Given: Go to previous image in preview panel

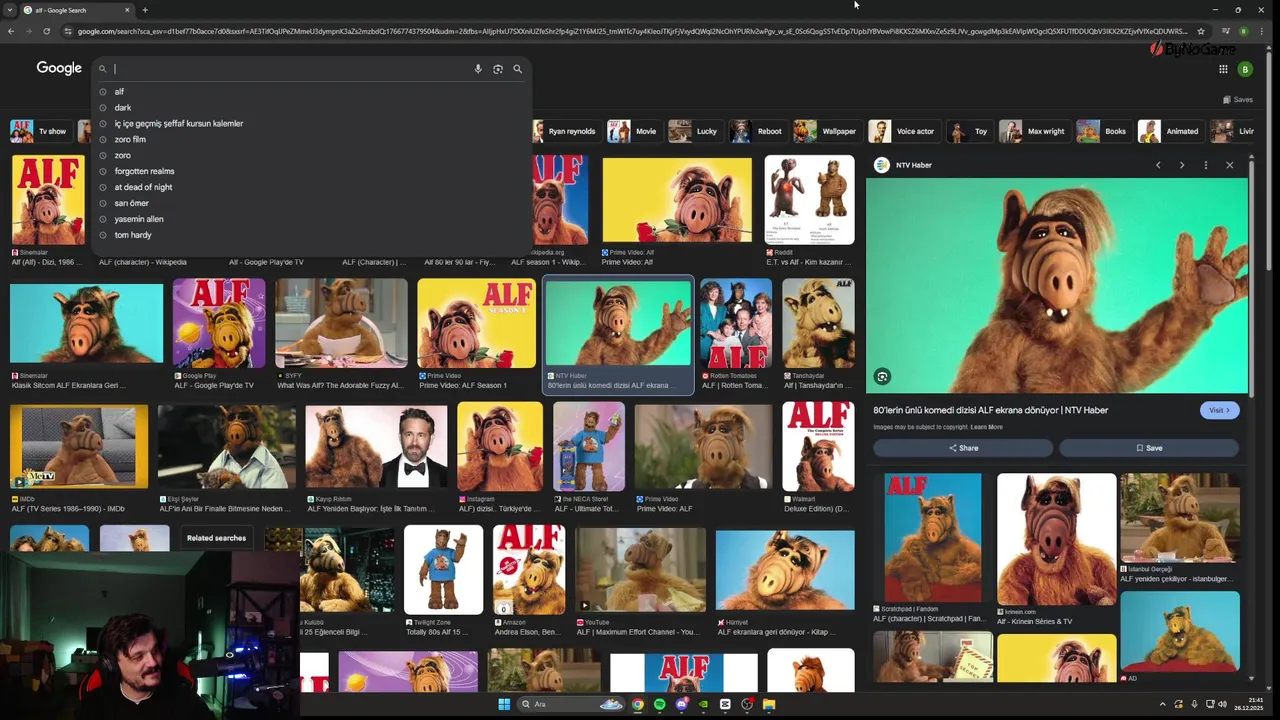Looking at the screenshot, I should 1158,165.
